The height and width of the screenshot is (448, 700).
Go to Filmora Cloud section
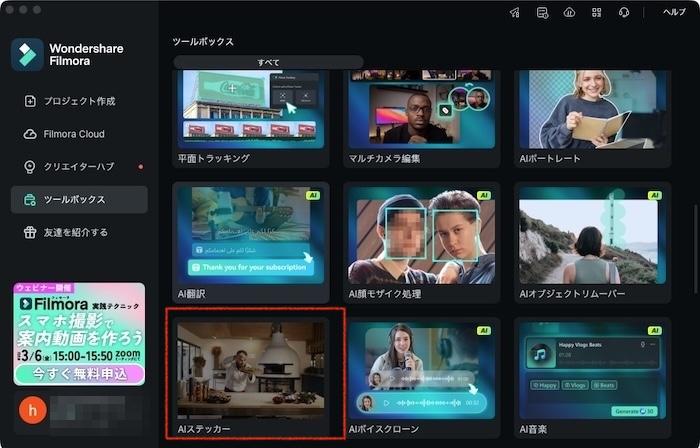pos(79,134)
